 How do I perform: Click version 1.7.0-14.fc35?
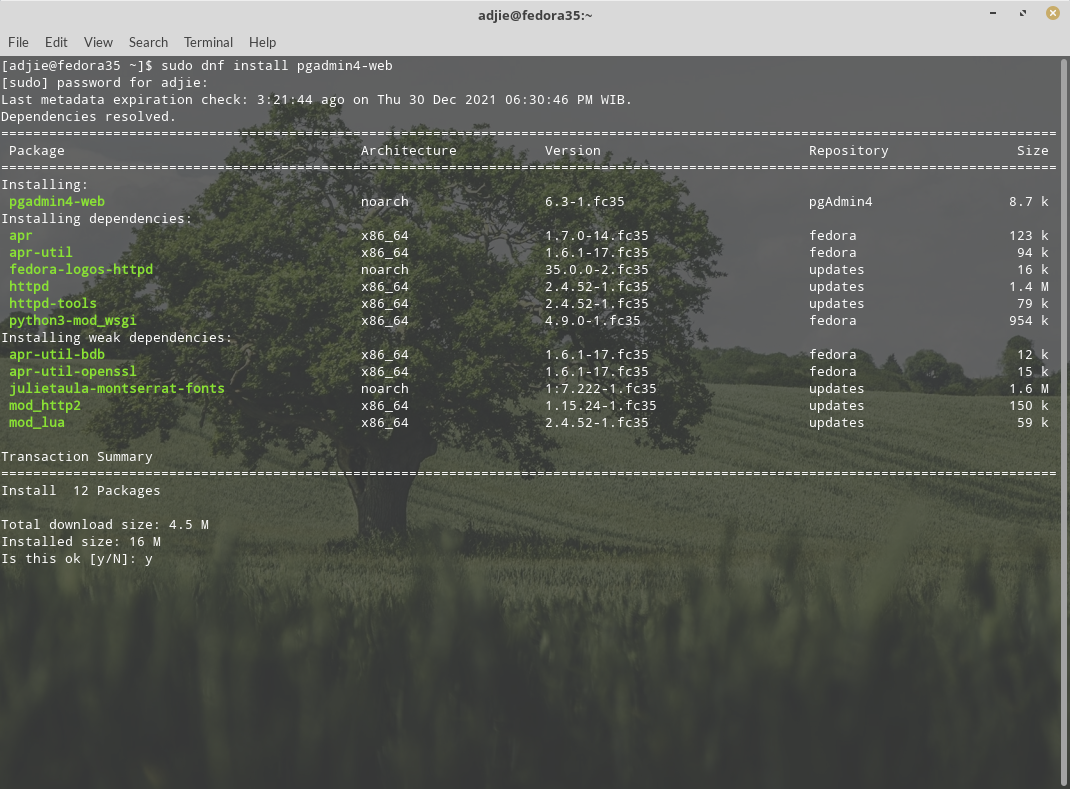[597, 235]
